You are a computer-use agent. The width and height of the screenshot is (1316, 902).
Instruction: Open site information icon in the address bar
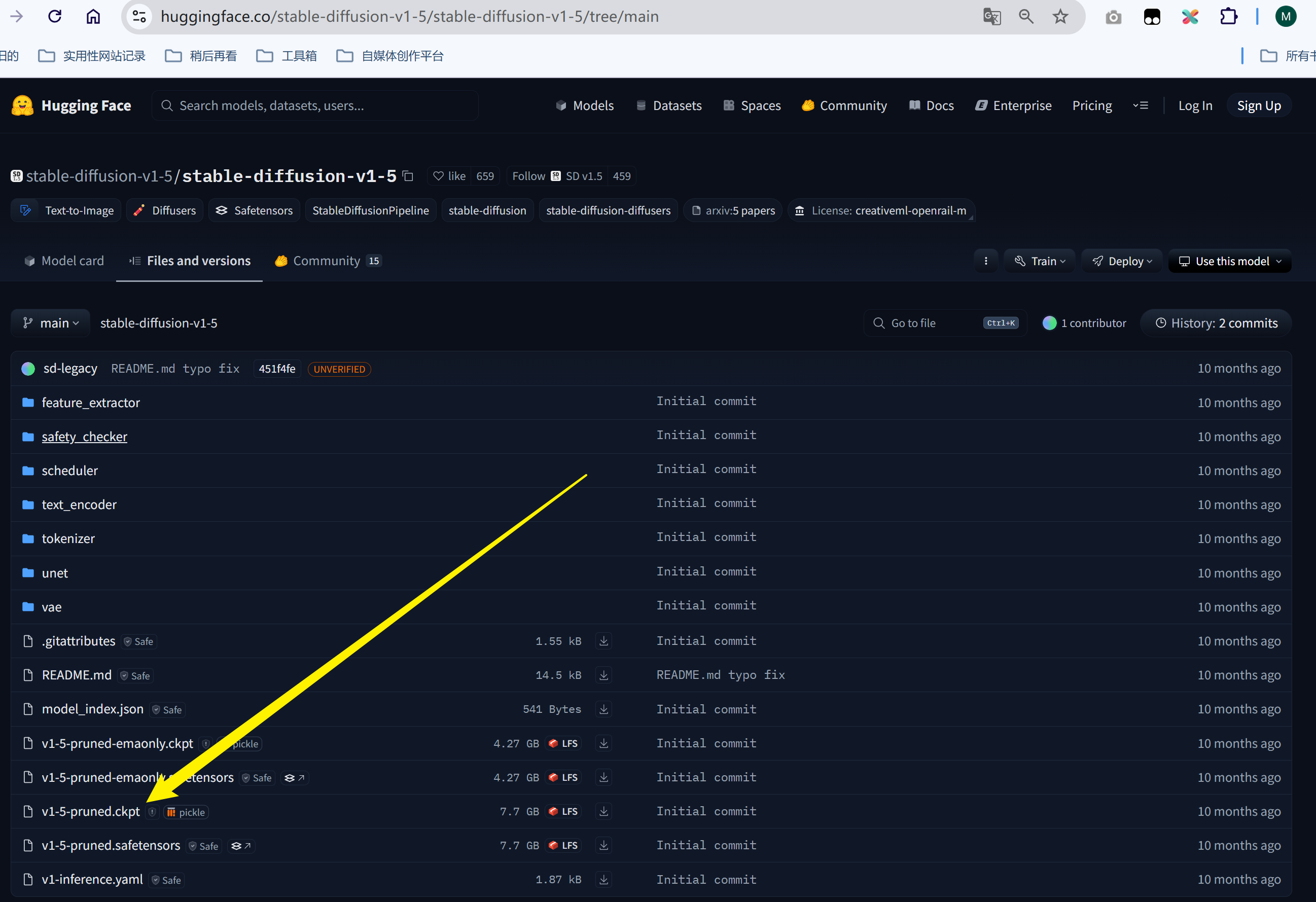click(139, 16)
